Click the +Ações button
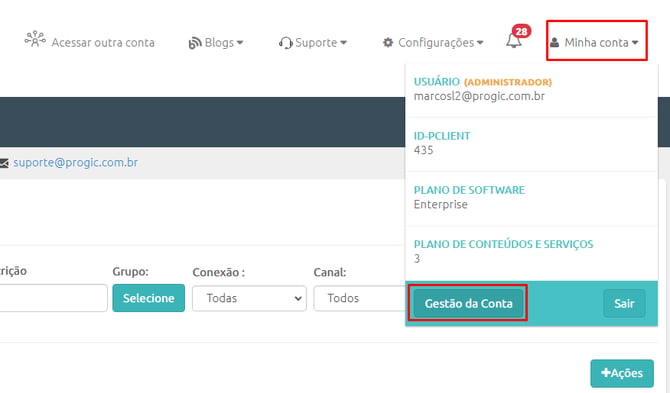The width and height of the screenshot is (670, 393). (x=622, y=373)
